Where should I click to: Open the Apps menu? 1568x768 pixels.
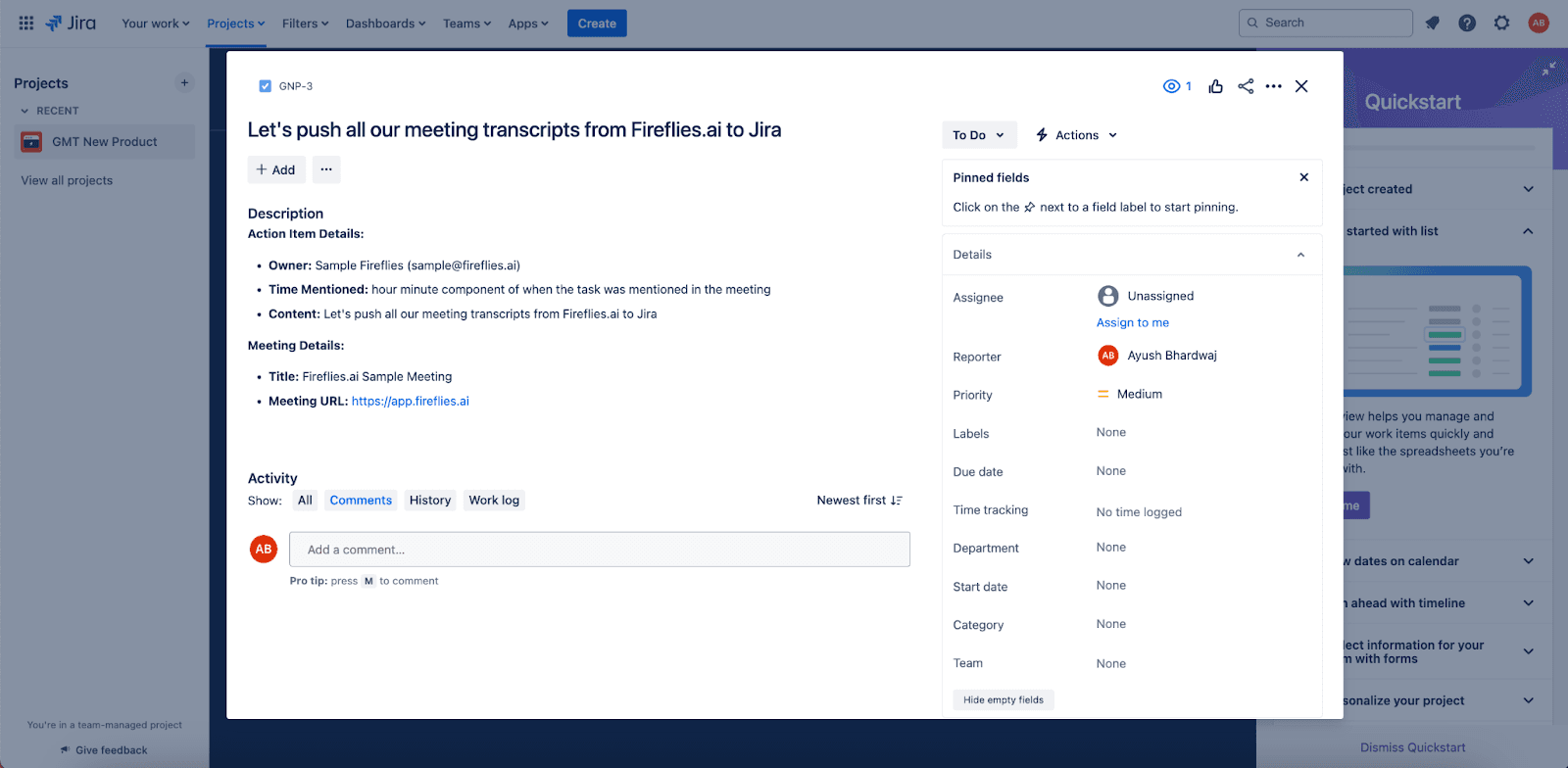coord(528,24)
